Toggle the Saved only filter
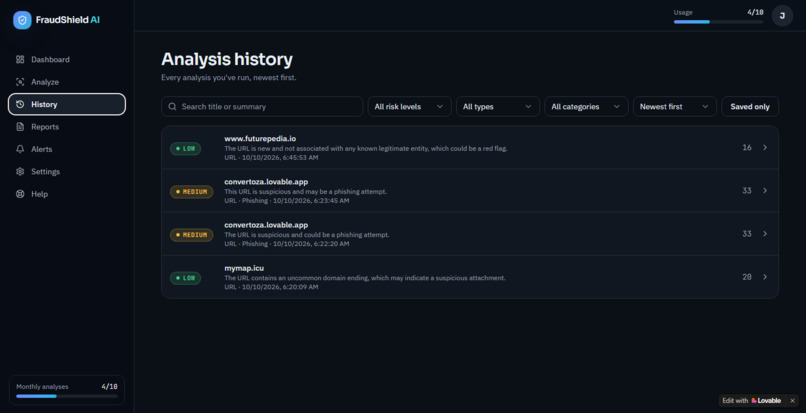Screen dimensions: 806x413 click(x=750, y=106)
